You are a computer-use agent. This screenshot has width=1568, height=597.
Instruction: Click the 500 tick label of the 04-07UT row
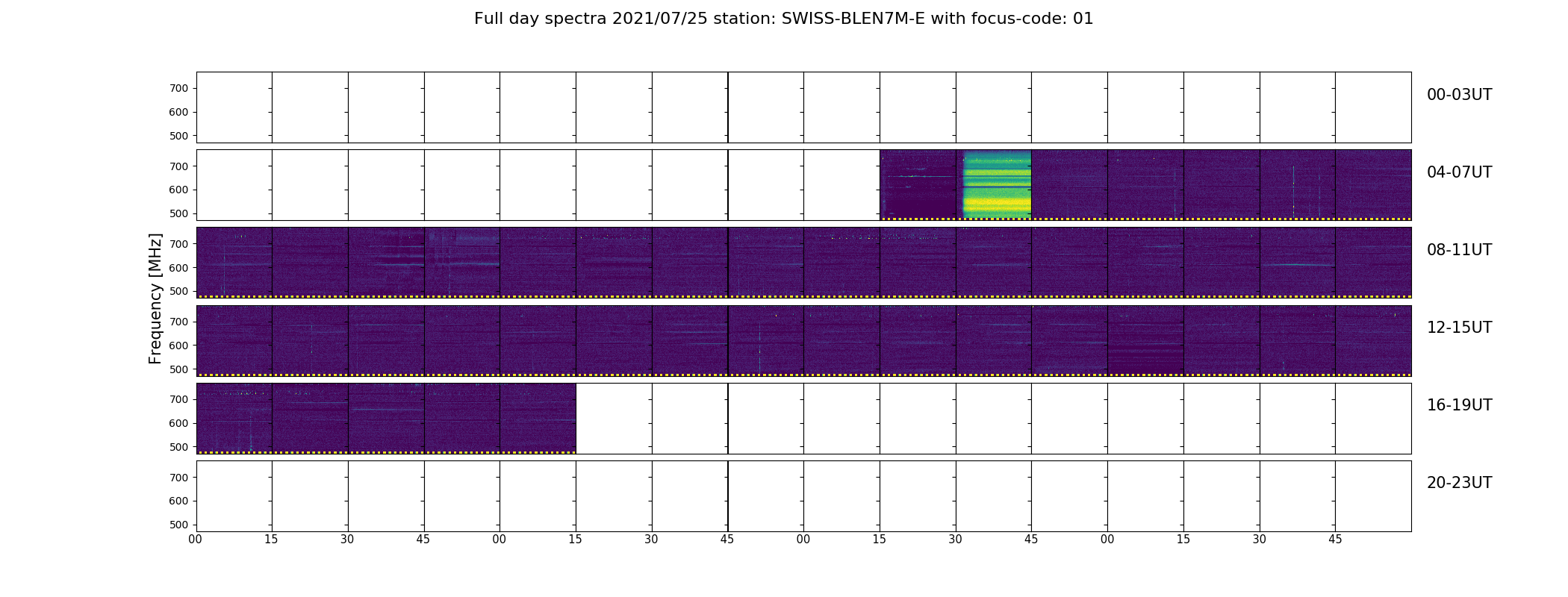click(x=179, y=213)
